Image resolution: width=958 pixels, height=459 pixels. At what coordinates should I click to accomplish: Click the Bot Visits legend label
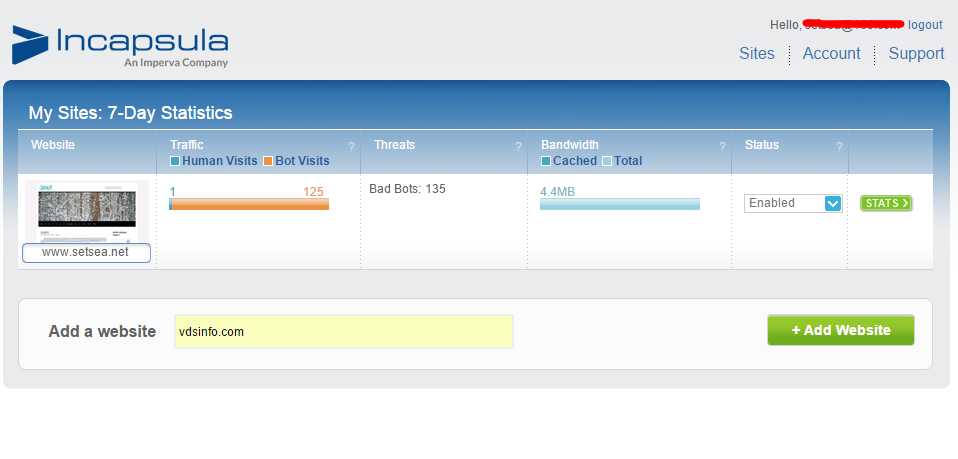tap(302, 161)
